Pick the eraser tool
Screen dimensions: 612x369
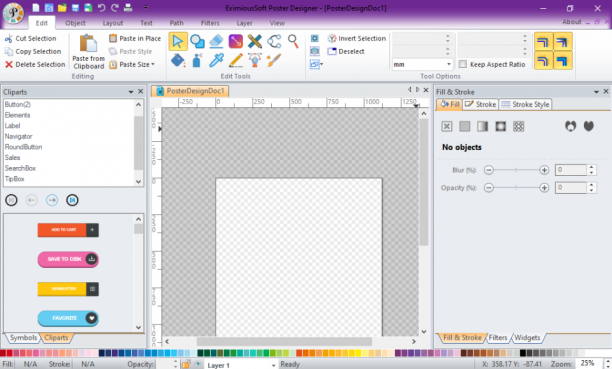point(216,41)
